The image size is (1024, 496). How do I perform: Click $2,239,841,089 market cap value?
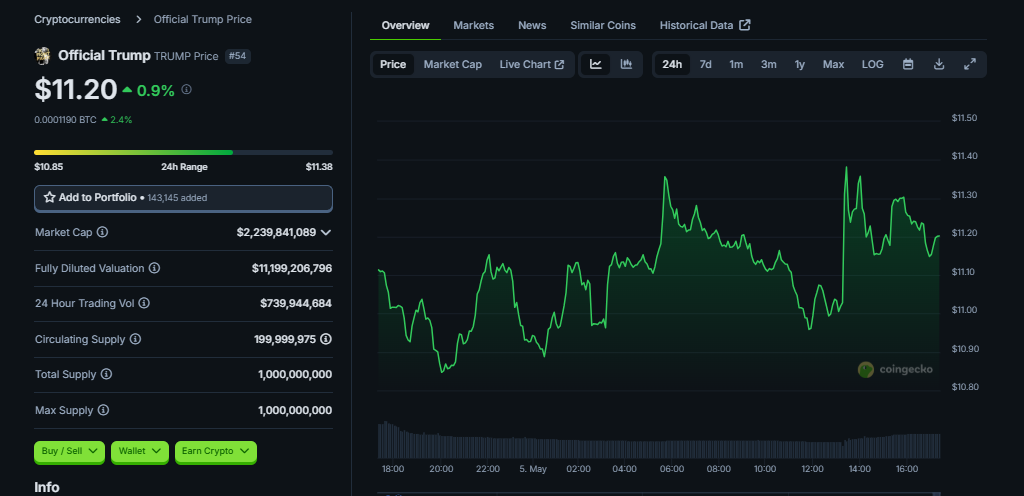click(276, 232)
